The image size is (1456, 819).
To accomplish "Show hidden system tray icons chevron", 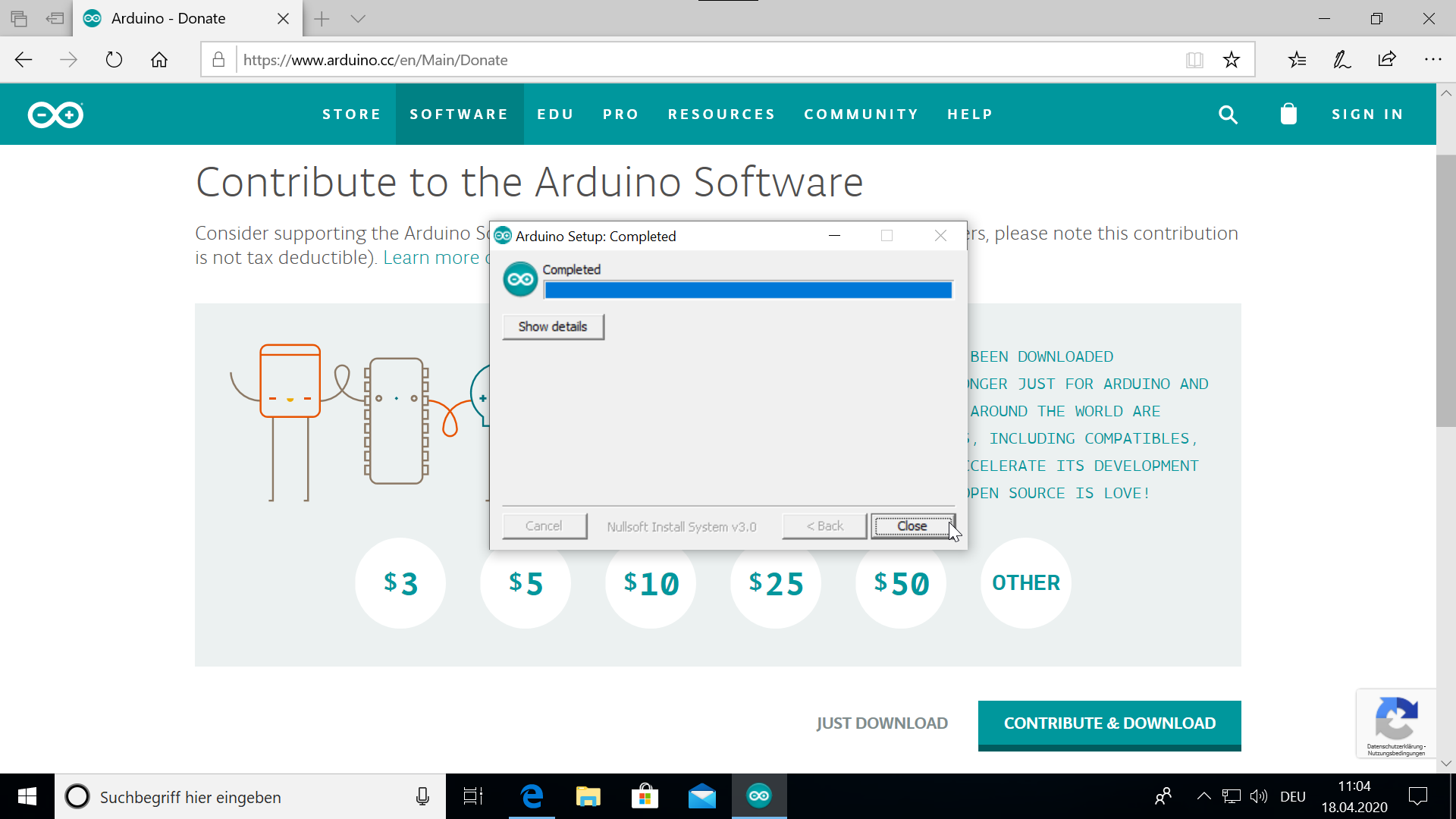I will coord(1203,796).
